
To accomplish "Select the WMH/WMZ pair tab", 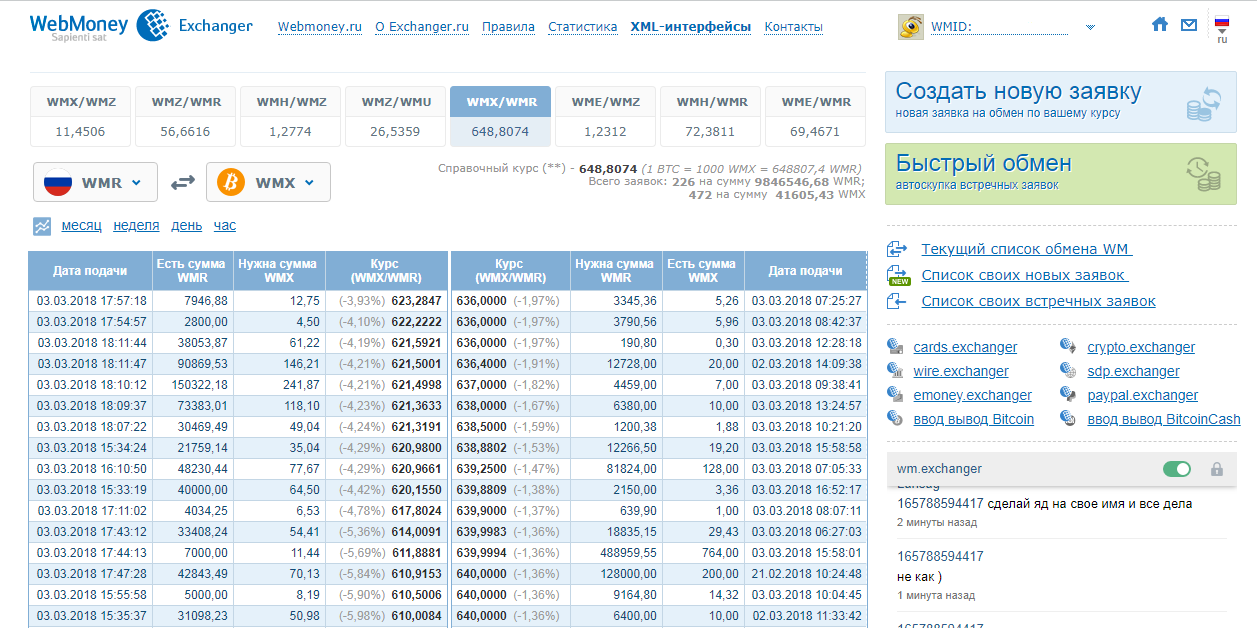I will (x=290, y=116).
